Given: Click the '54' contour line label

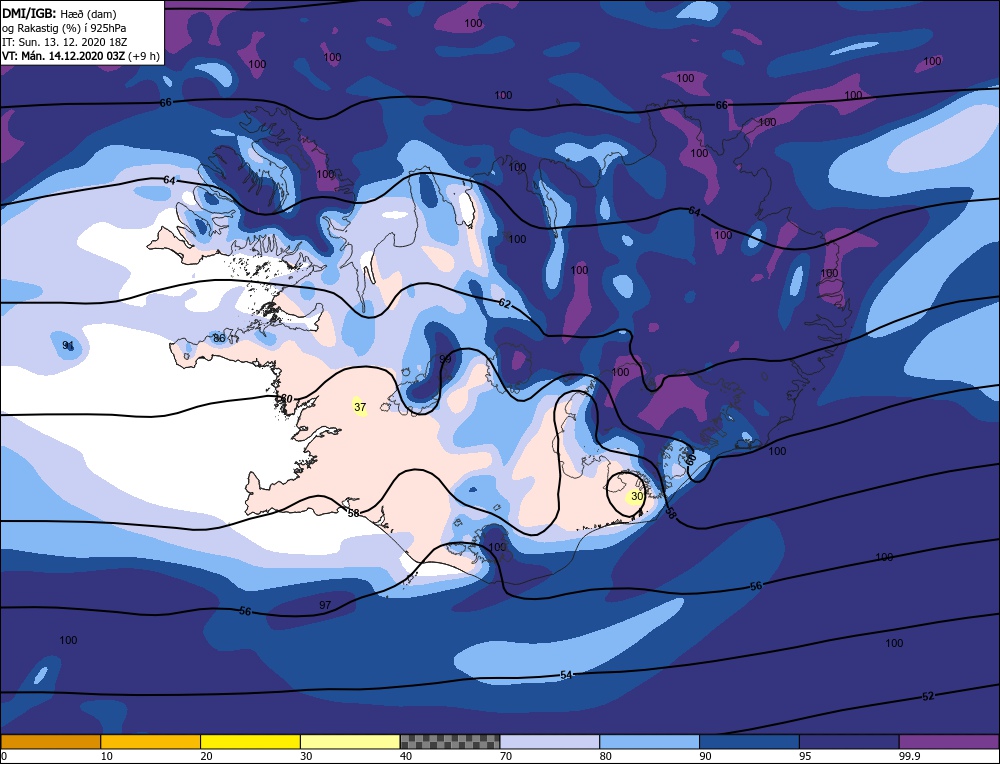Looking at the screenshot, I should point(566,675).
